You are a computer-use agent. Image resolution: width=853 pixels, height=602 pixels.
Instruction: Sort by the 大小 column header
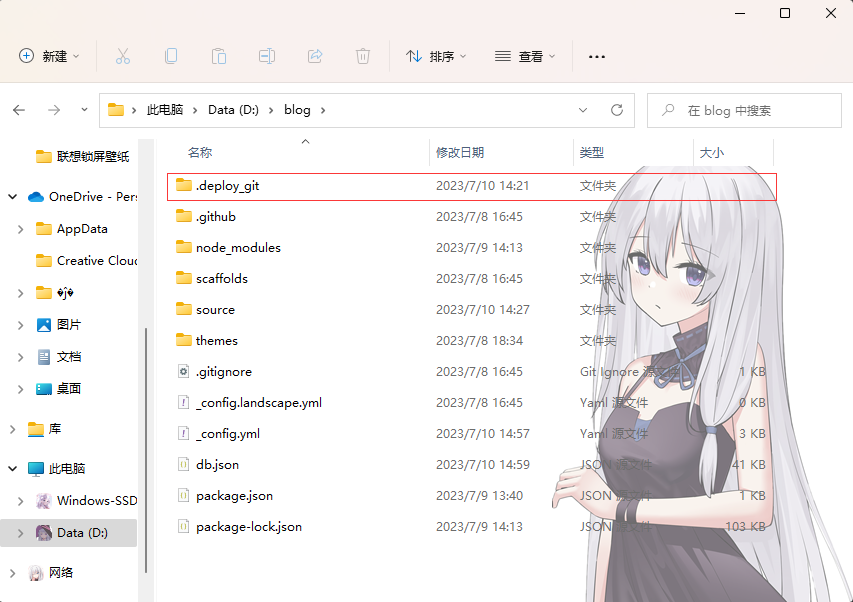[x=712, y=152]
